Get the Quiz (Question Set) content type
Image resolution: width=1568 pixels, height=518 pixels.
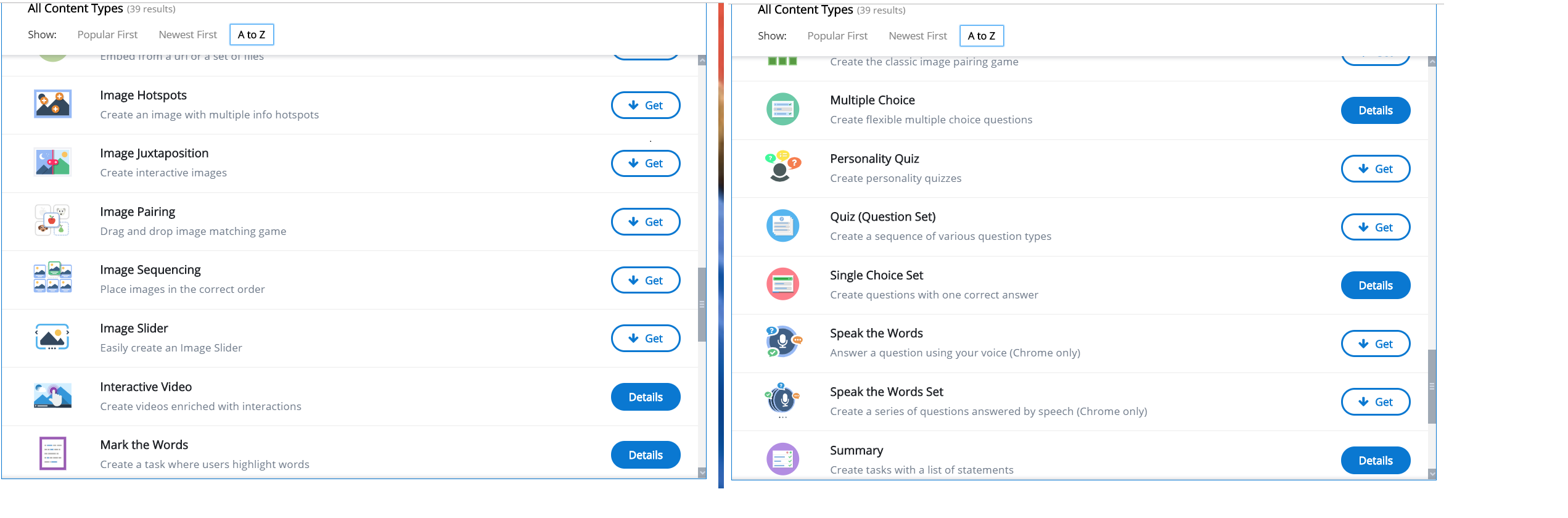click(1376, 228)
